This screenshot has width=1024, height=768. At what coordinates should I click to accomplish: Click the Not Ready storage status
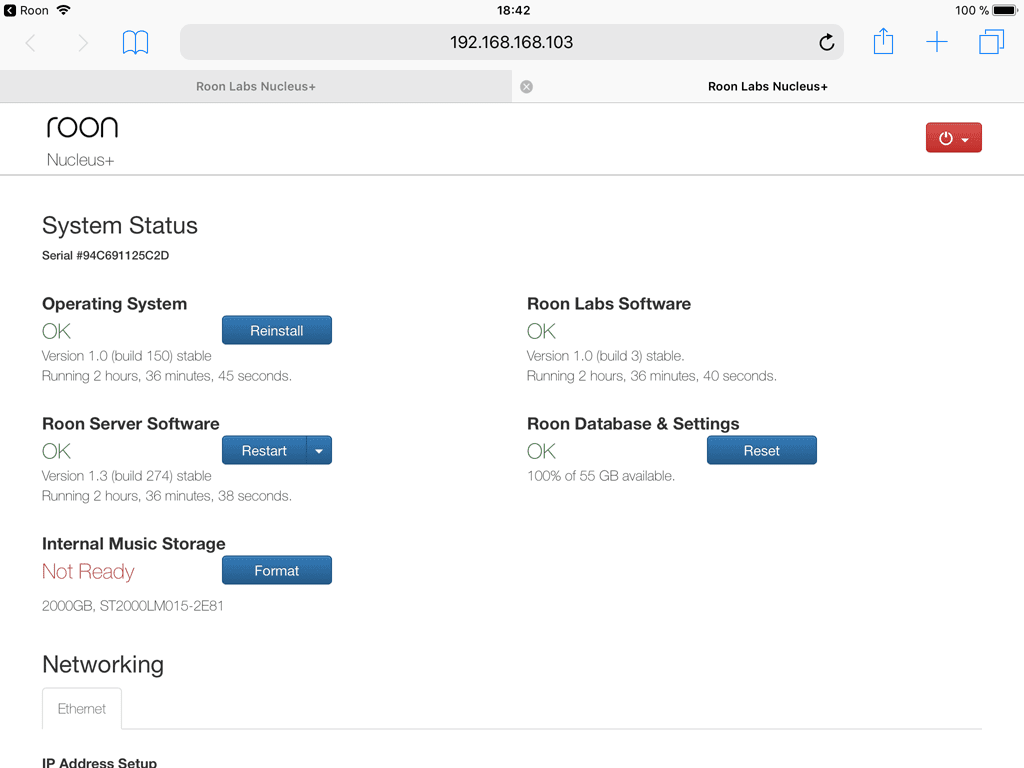(88, 571)
